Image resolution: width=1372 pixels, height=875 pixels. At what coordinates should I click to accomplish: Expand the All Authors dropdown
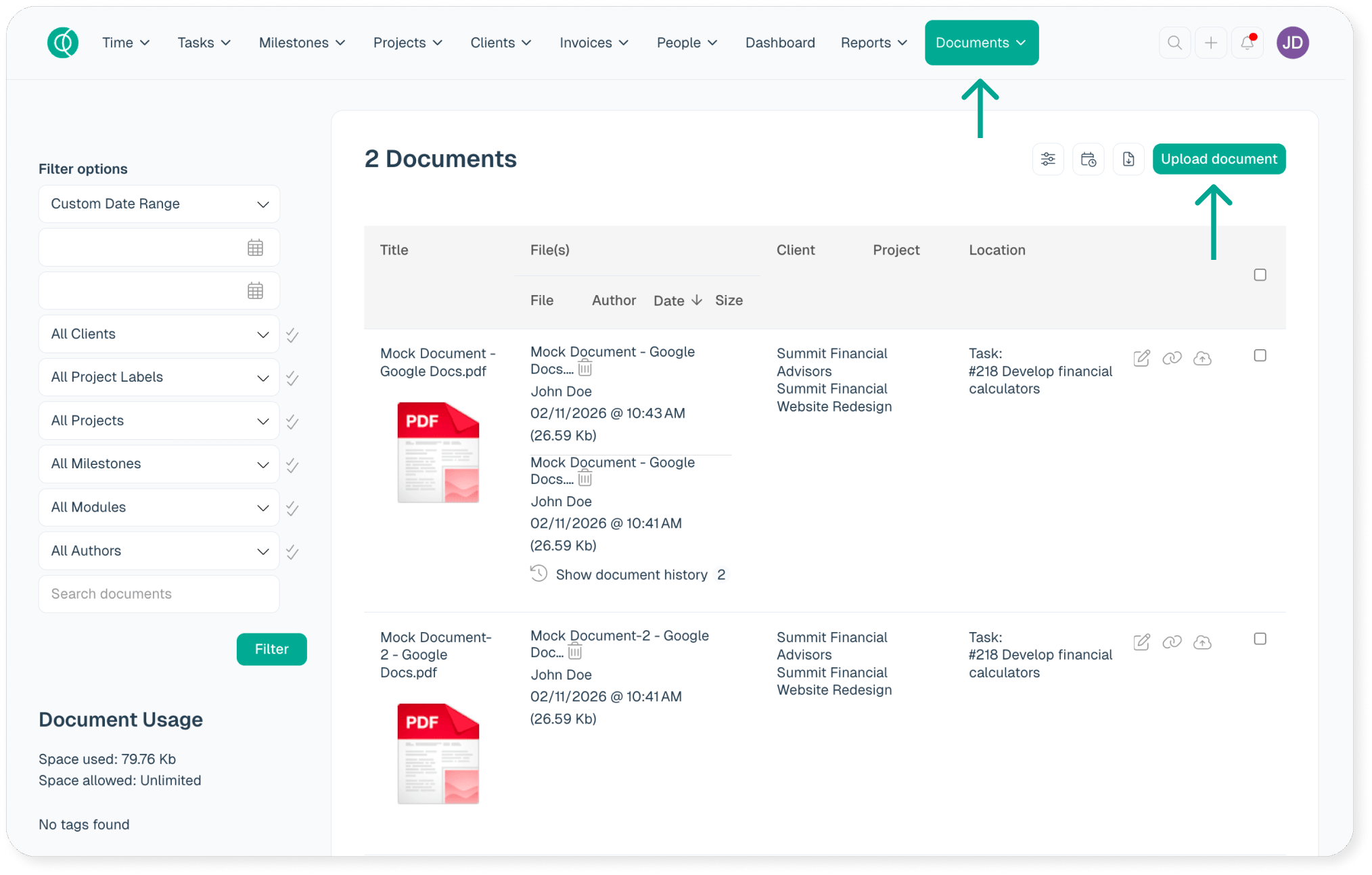coord(159,551)
